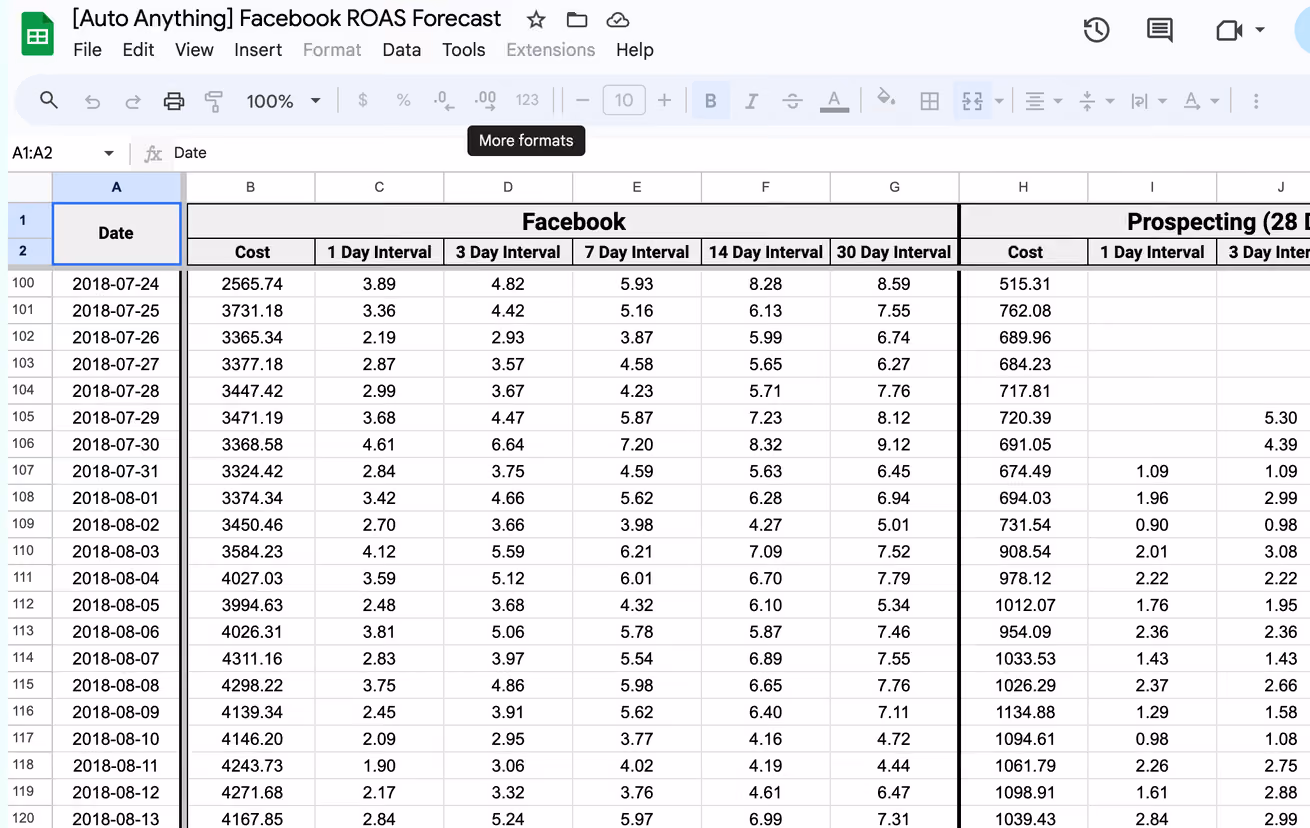Select 7 Day Interval header under Facebook
This screenshot has width=1310, height=828.
pos(637,252)
